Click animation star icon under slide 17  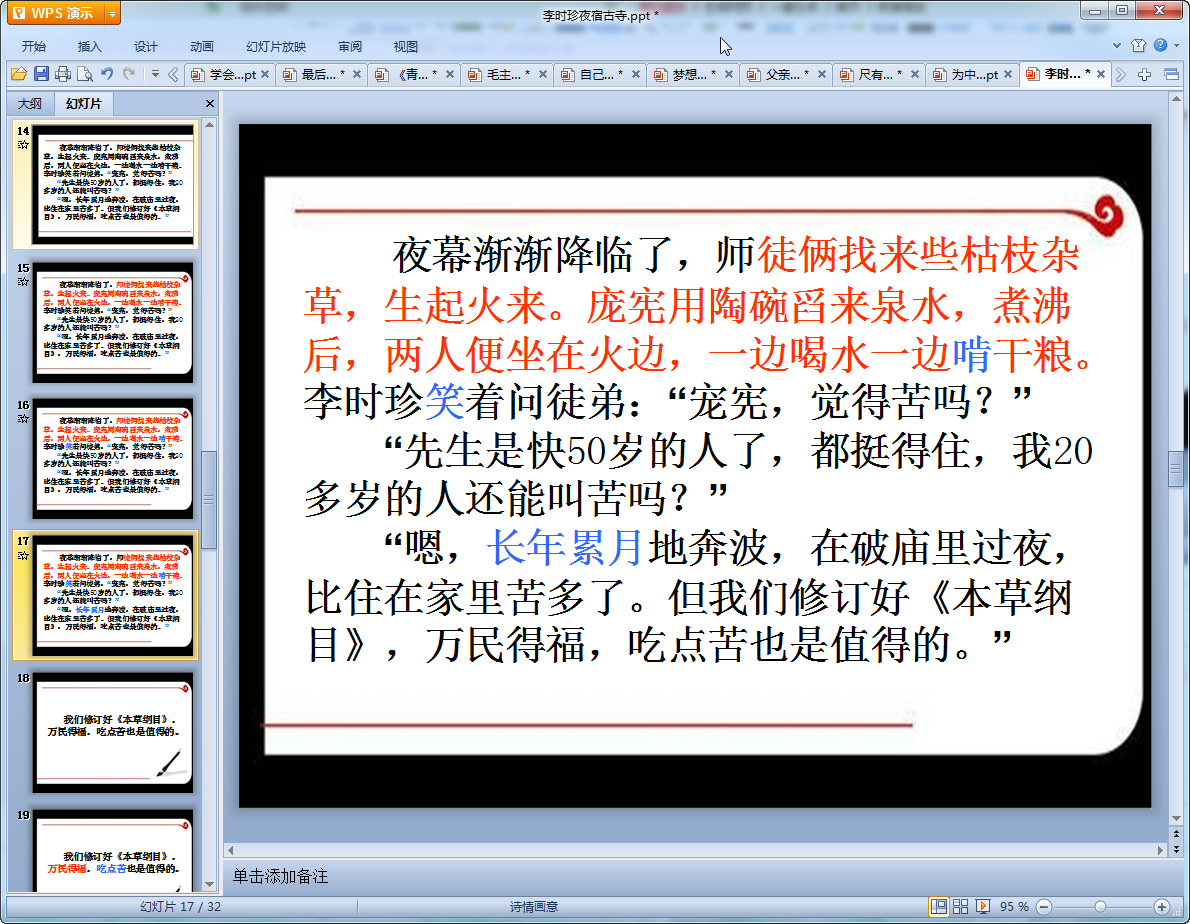pyautogui.click(x=24, y=555)
